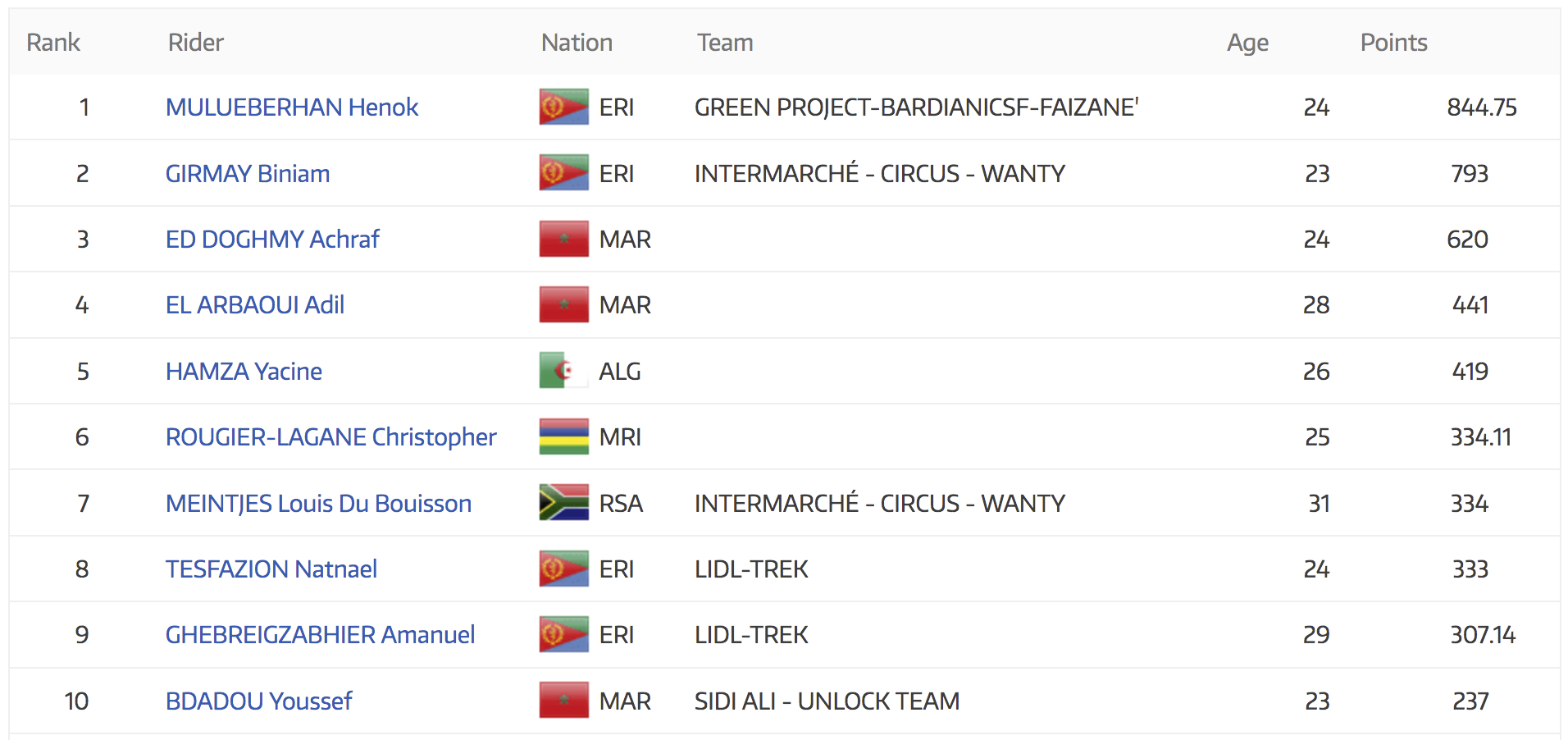Click the Algeria flag in HAMZA Yacine's row
Image resolution: width=1568 pixels, height=740 pixels.
(x=563, y=371)
